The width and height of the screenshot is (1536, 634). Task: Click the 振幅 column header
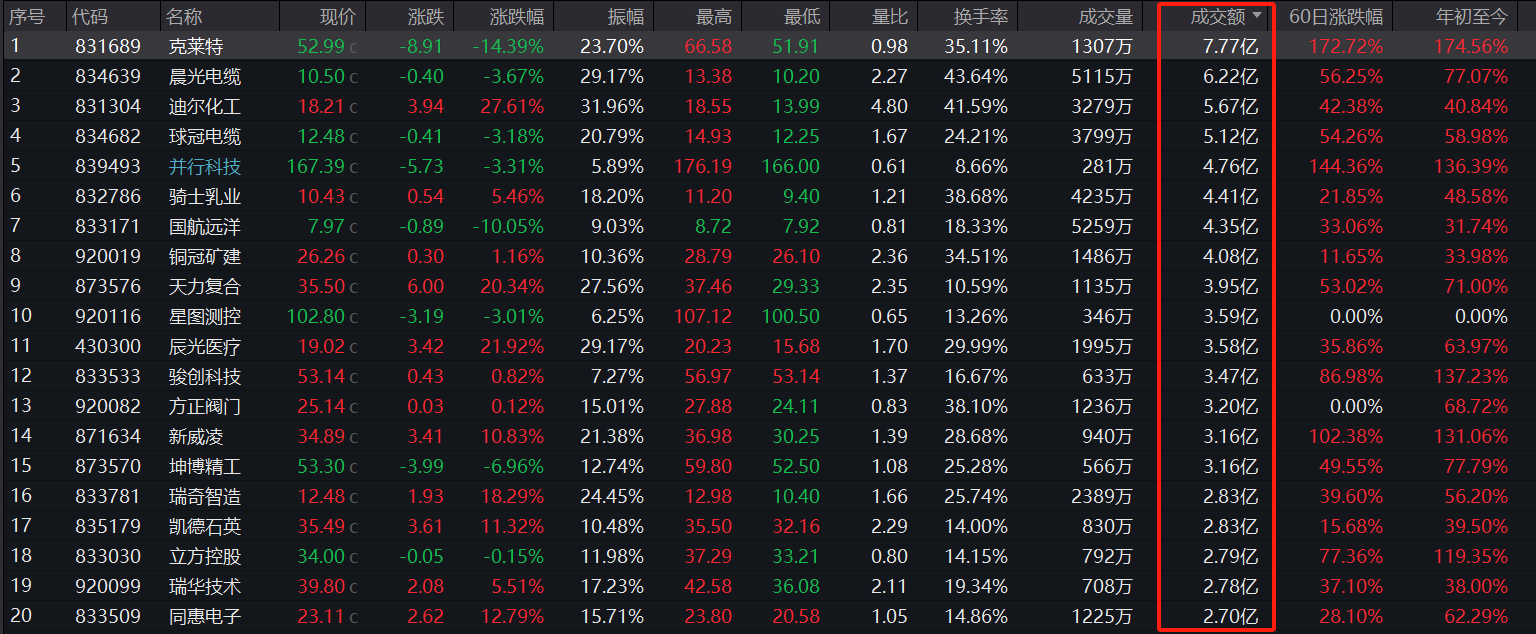pos(626,17)
